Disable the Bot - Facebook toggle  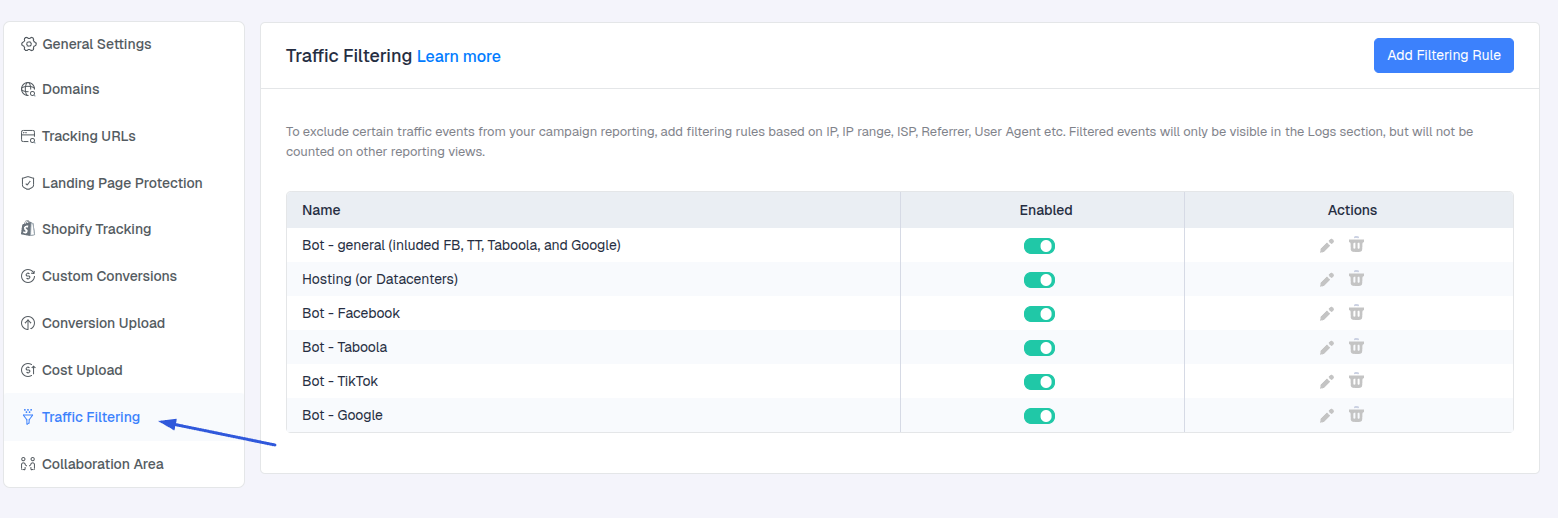[1039, 314]
